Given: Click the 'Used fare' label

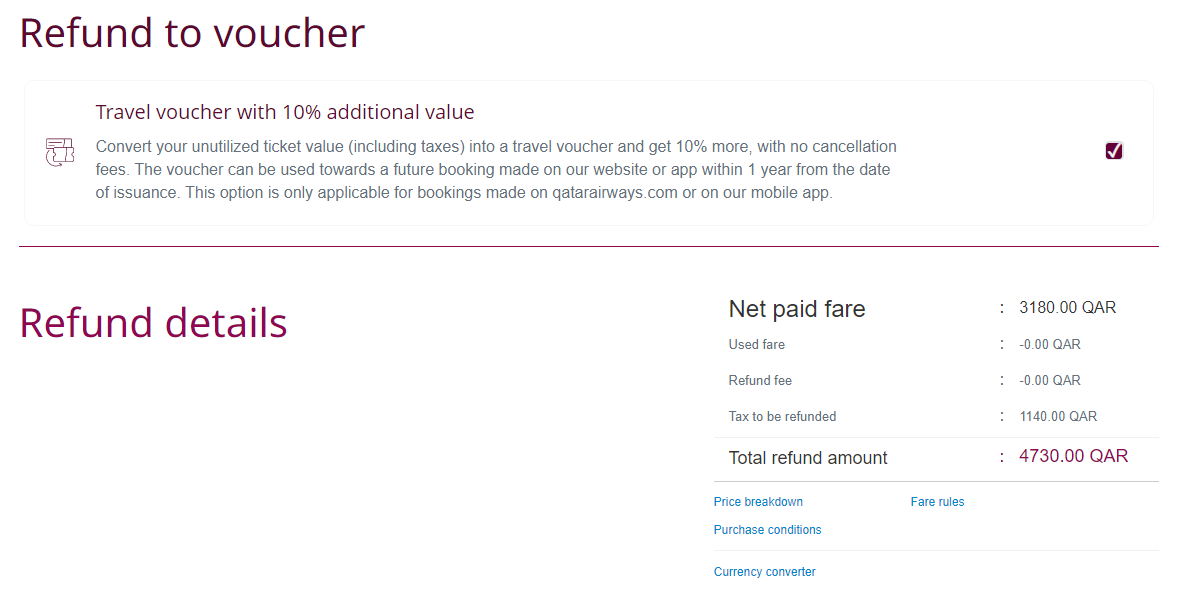Looking at the screenshot, I should pyautogui.click(x=757, y=345).
